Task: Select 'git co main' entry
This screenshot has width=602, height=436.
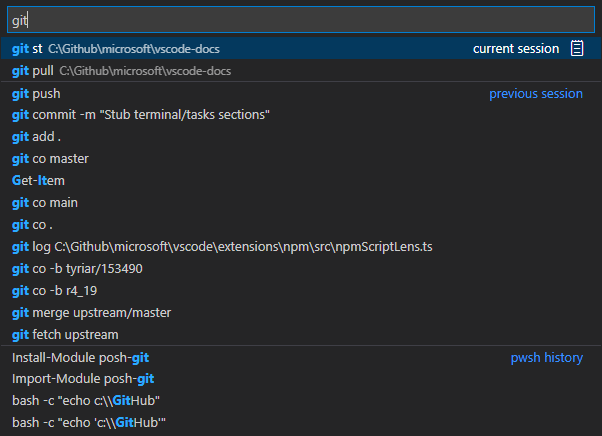Action: [x=45, y=203]
